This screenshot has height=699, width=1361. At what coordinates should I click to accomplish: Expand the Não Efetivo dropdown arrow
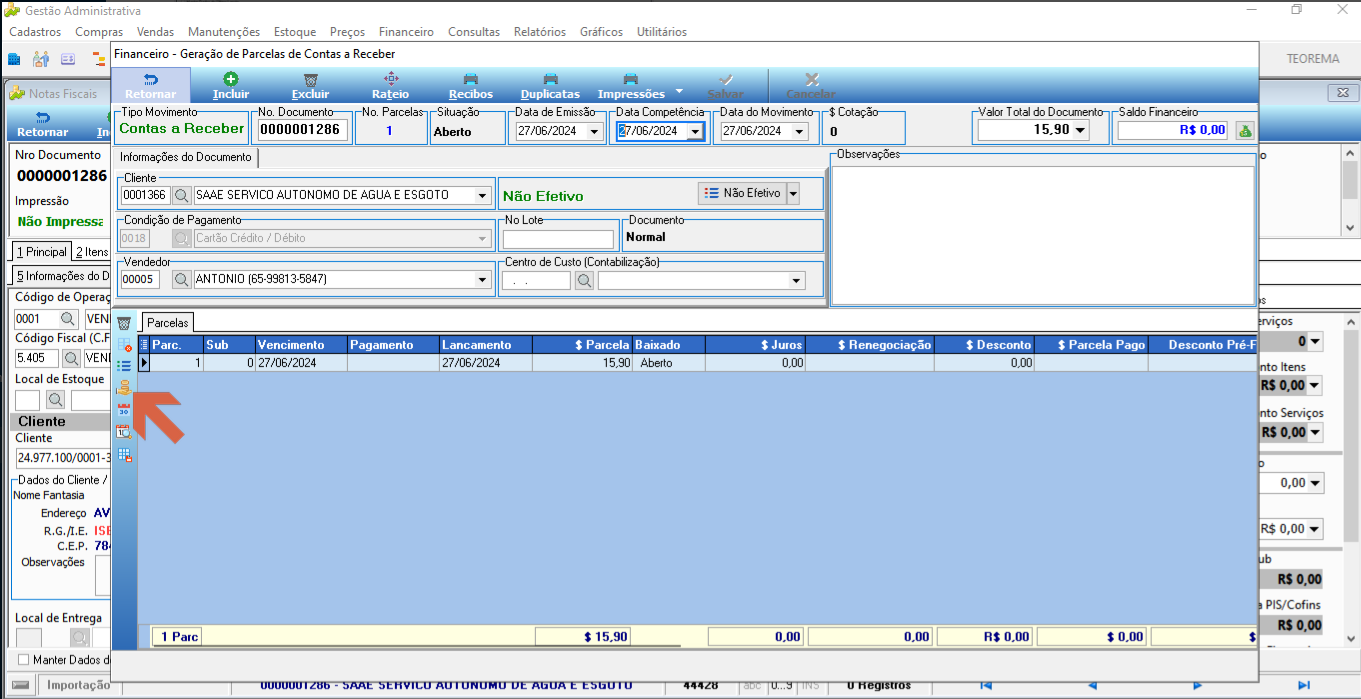pos(793,193)
